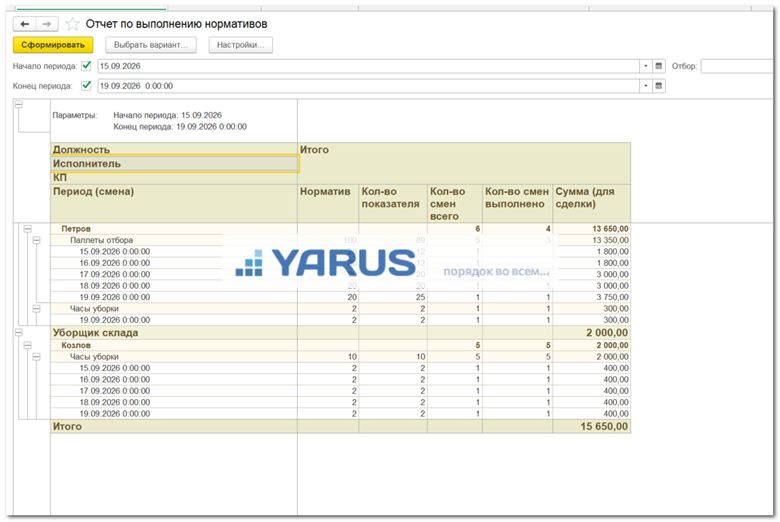The image size is (780, 522).
Task: Open calendar picker for Начало периода
Action: pos(659,66)
